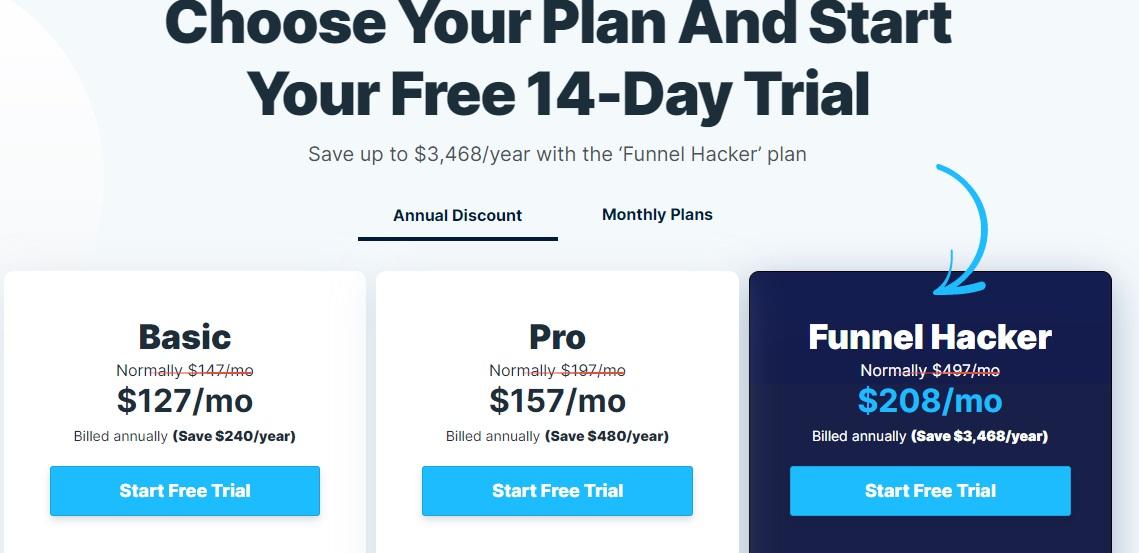Click the Save $480/year billing note
Screen dimensions: 1139x553
pos(607,436)
